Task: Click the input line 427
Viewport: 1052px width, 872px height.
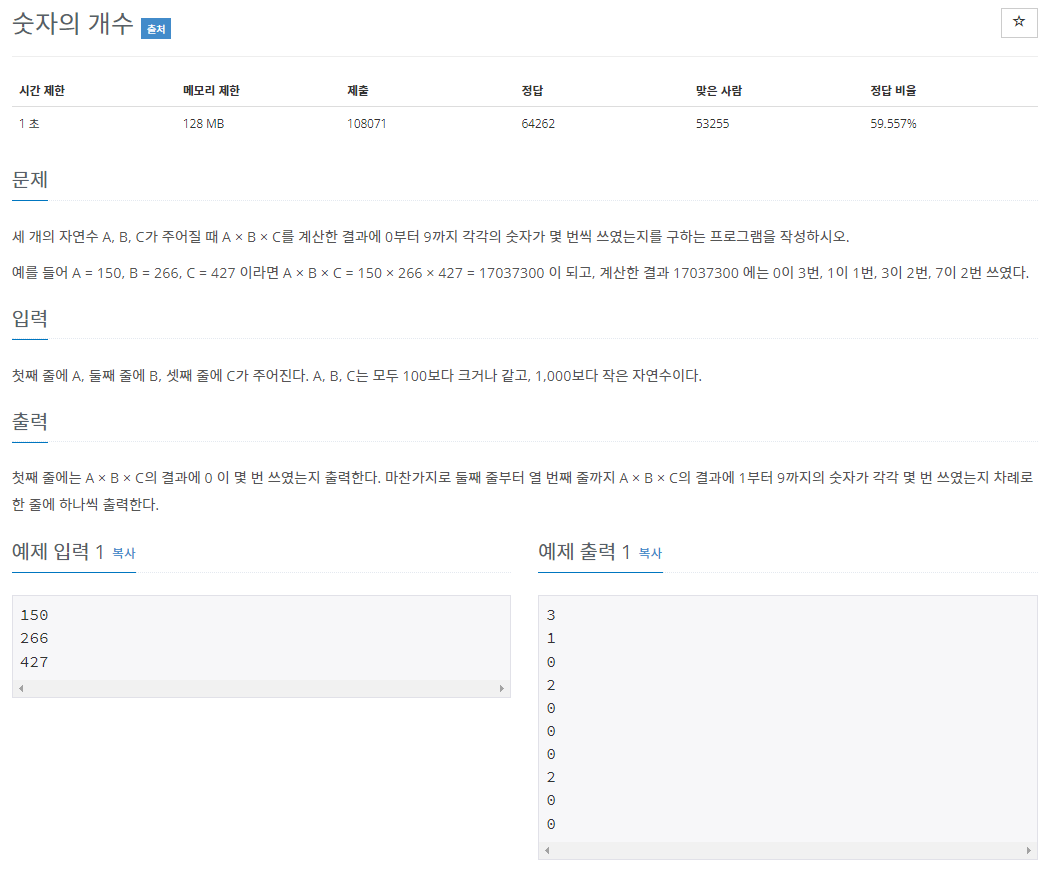Action: click(x=34, y=662)
